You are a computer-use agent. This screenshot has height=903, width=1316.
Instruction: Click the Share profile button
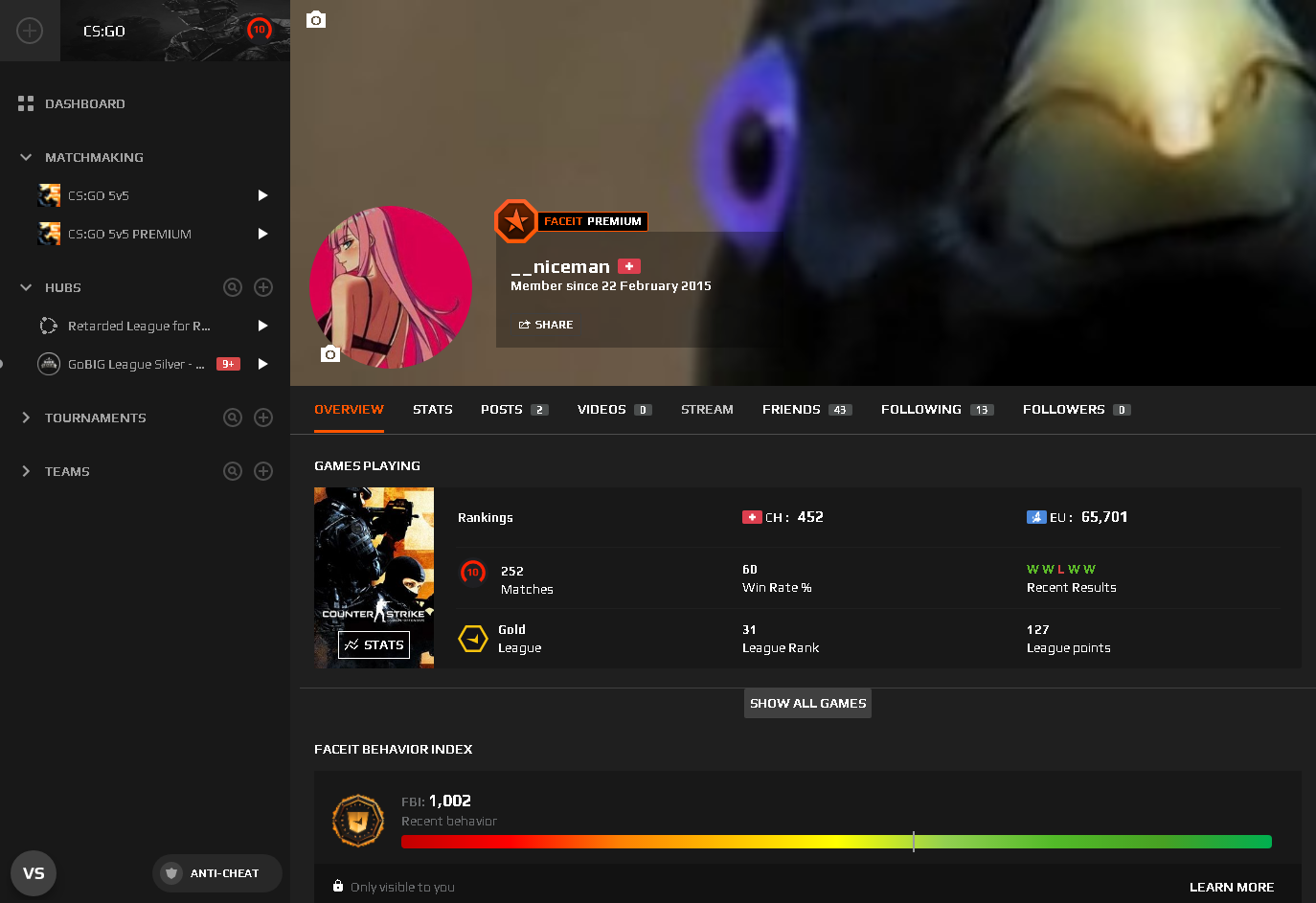click(x=546, y=325)
